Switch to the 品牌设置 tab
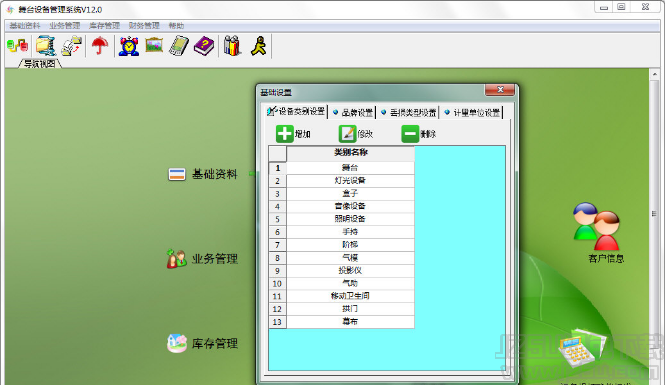This screenshot has width=665, height=385. click(352, 112)
